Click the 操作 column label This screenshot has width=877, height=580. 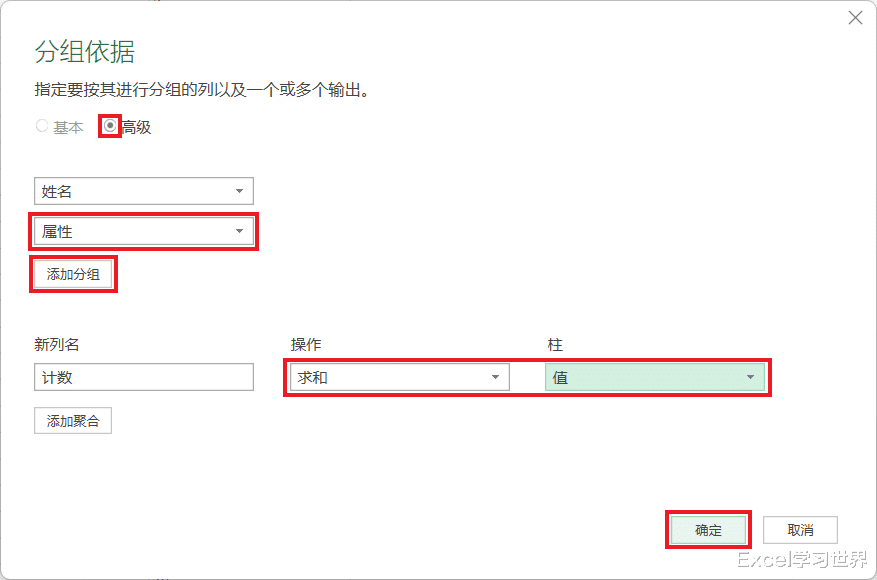[x=306, y=345]
